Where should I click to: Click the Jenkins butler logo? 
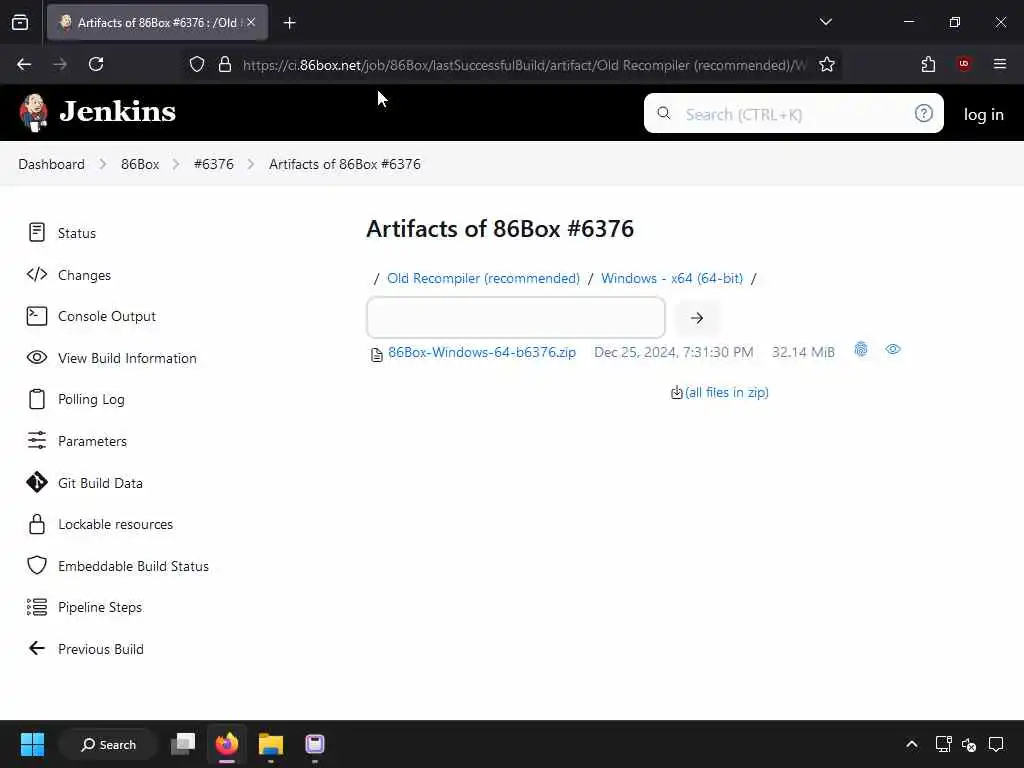point(33,112)
